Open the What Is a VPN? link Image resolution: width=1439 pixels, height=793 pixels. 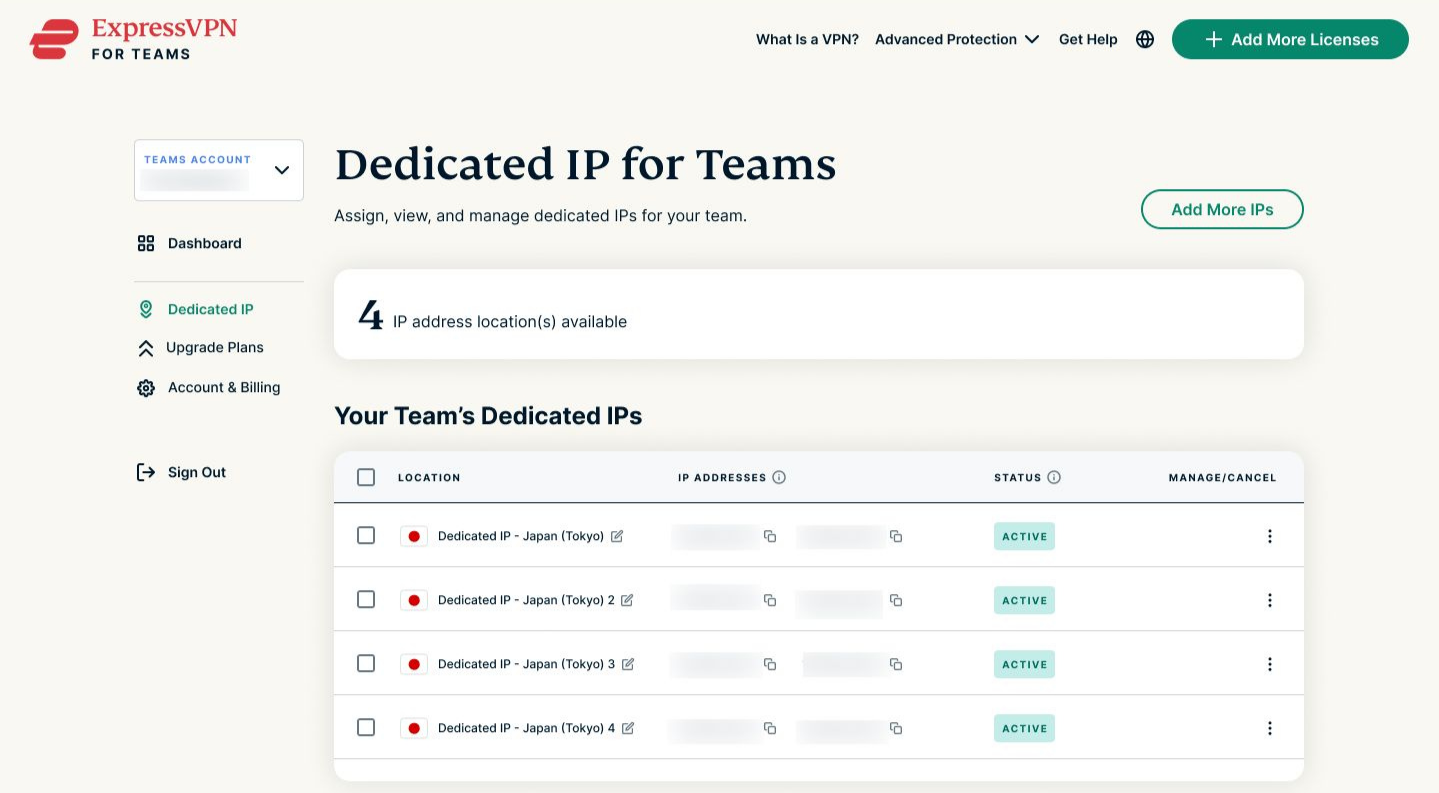point(807,39)
